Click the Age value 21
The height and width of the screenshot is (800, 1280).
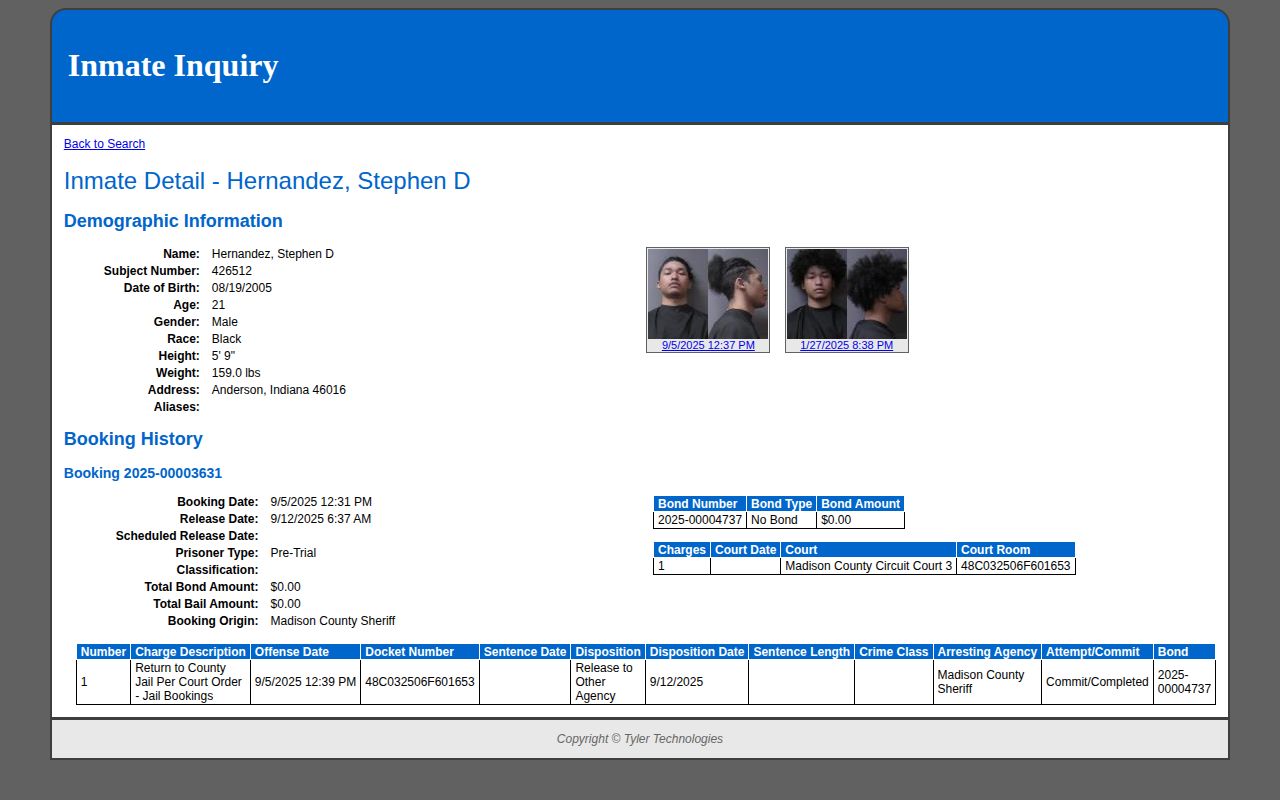tap(219, 305)
